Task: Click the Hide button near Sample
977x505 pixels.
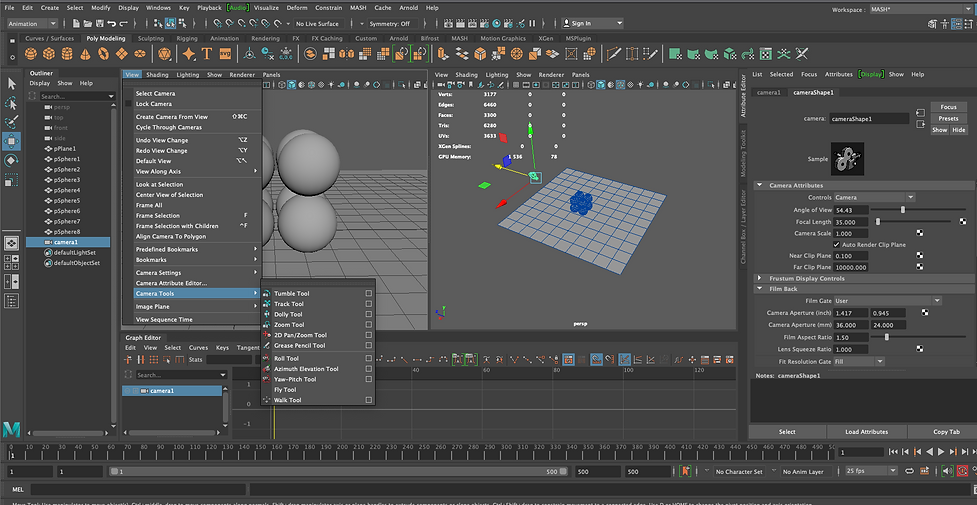Action: point(958,130)
